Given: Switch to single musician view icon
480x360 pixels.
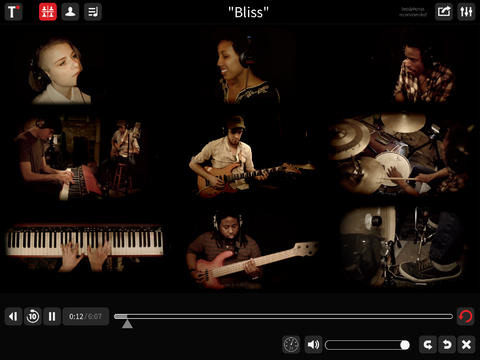Looking at the screenshot, I should (x=70, y=12).
